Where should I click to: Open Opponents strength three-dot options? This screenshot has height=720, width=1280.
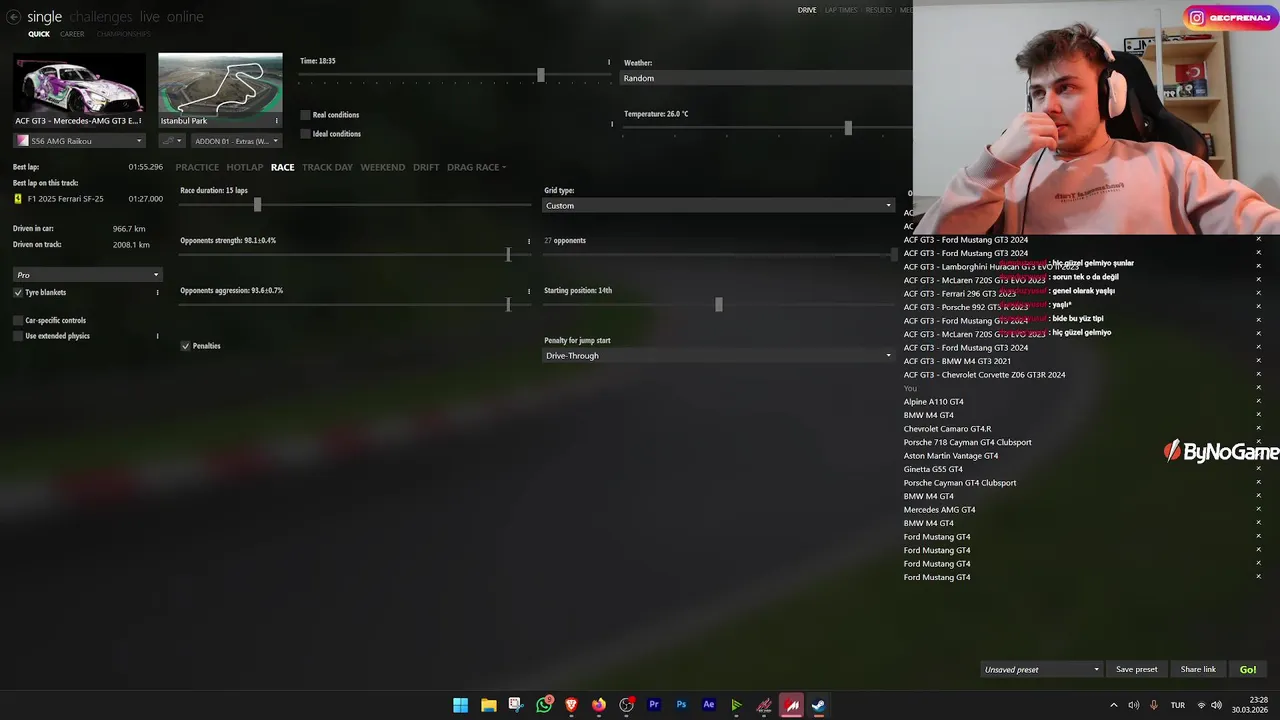point(529,241)
